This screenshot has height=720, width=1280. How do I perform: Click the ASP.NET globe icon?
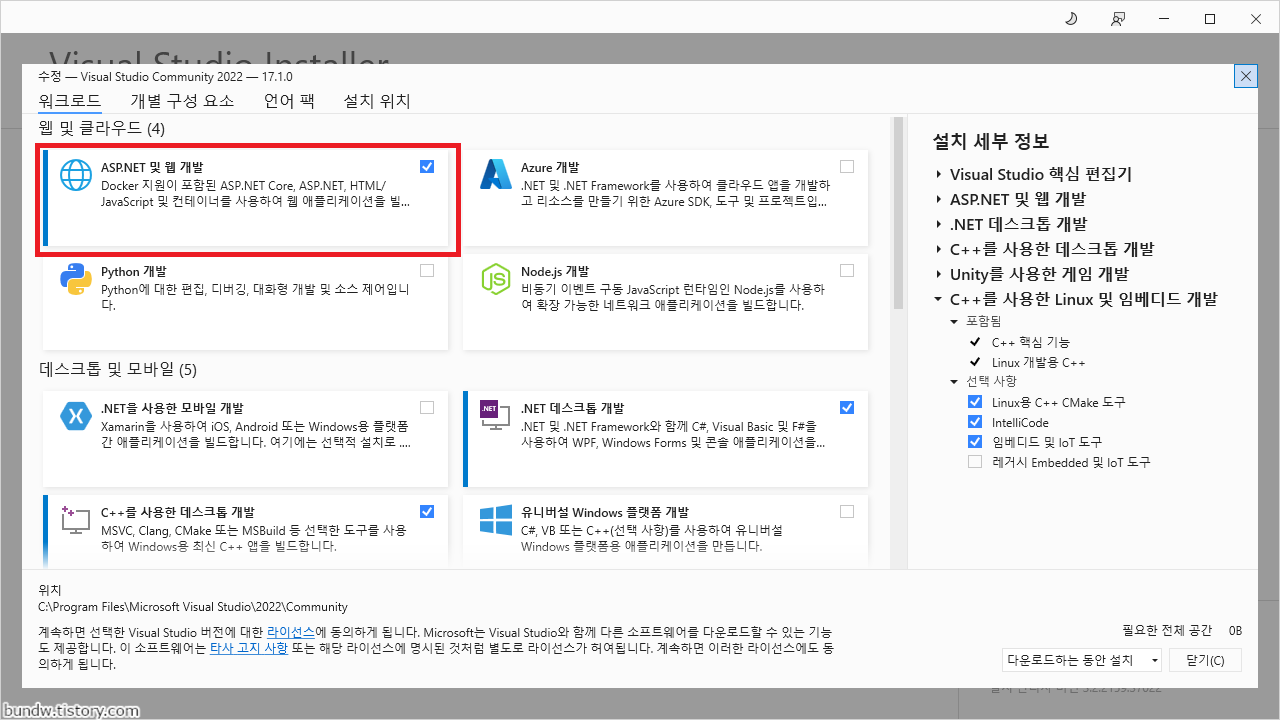[76, 175]
